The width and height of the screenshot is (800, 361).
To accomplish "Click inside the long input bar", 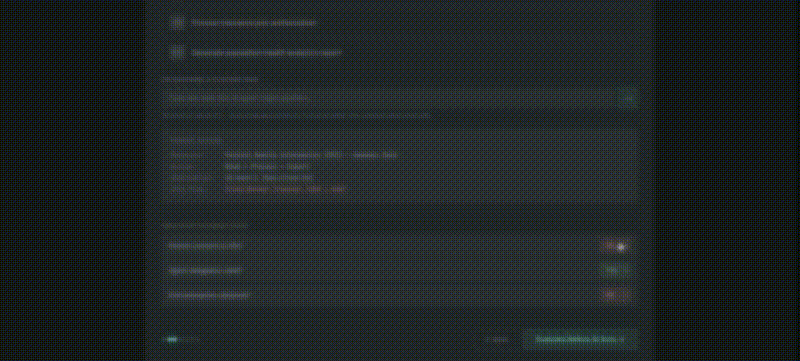I will click(x=390, y=98).
